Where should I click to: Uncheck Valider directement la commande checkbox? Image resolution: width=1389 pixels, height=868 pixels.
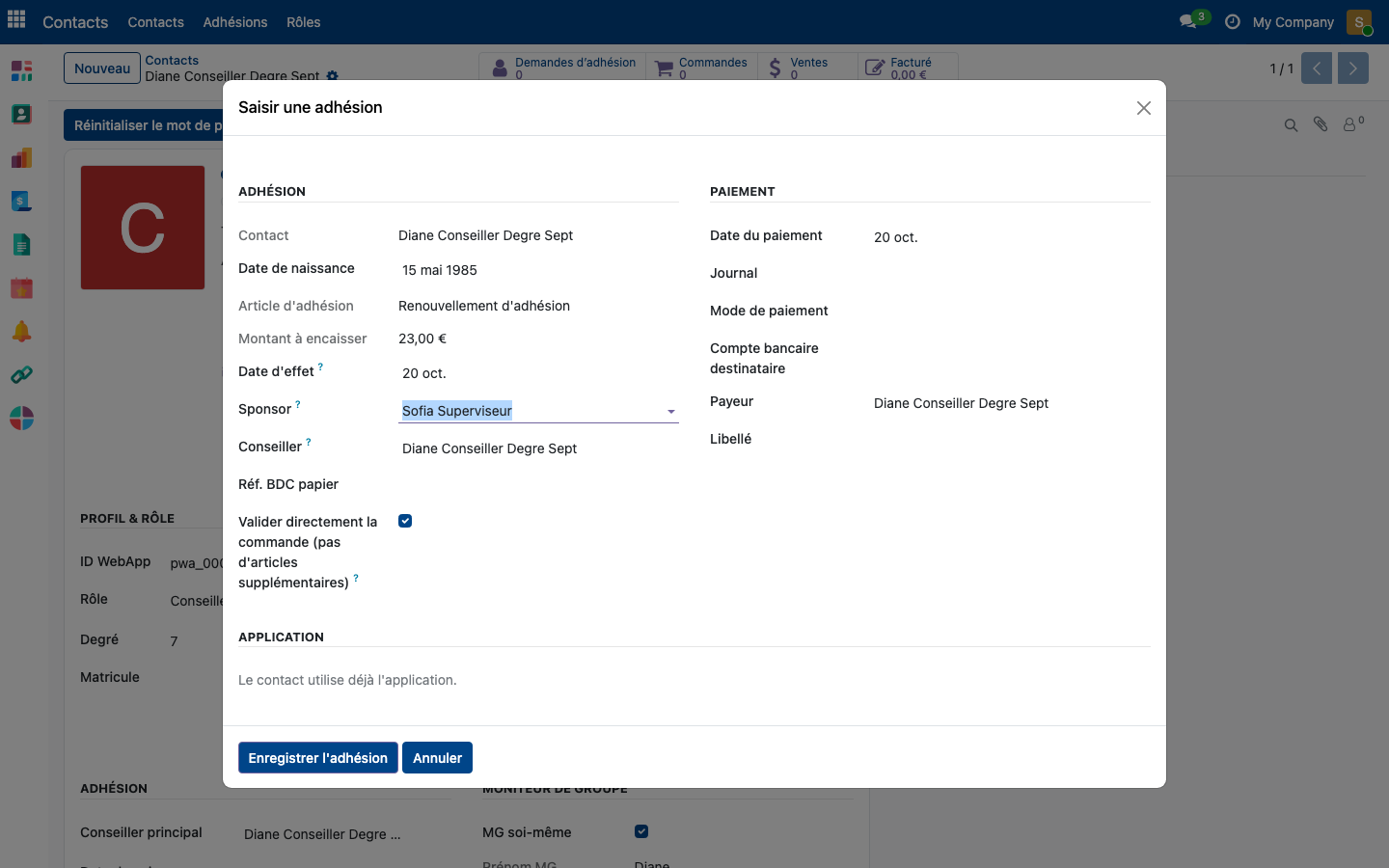[405, 521]
